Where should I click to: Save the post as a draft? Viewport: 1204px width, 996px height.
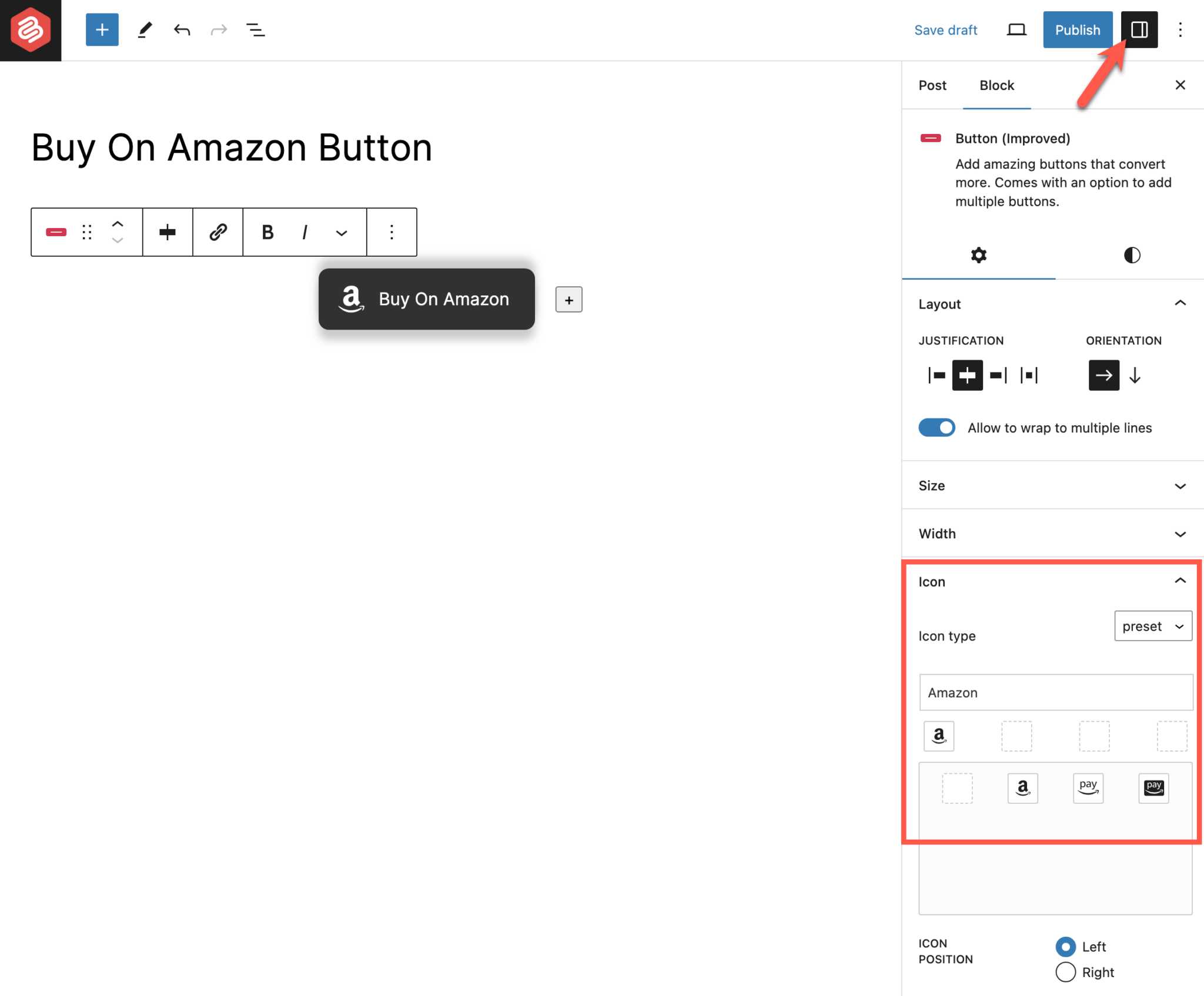click(946, 29)
